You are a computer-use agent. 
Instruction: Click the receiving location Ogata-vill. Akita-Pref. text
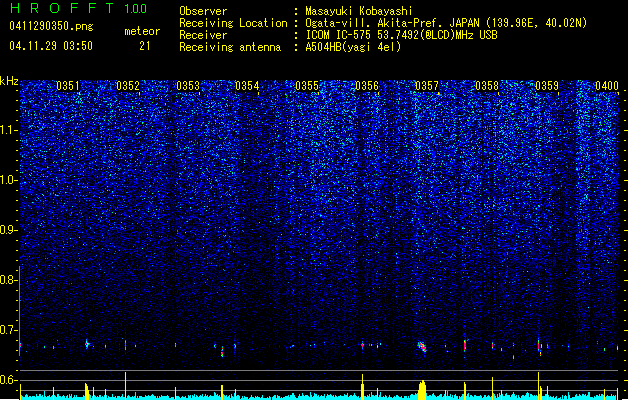[446, 23]
